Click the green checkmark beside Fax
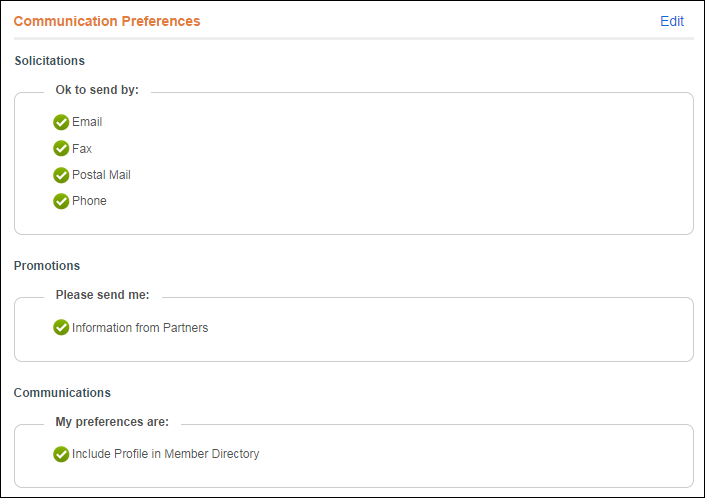The width and height of the screenshot is (705, 498). click(61, 148)
